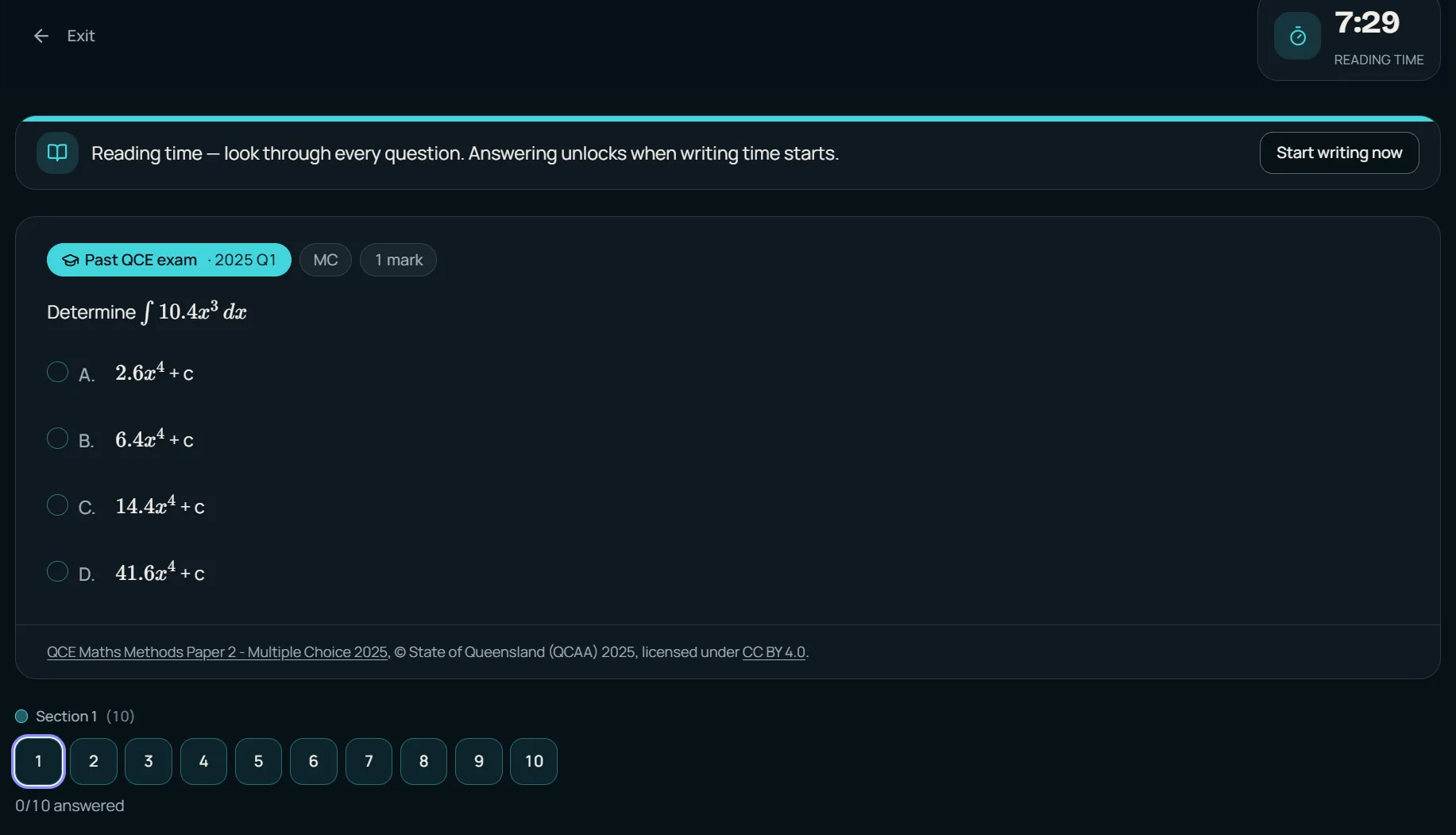The width and height of the screenshot is (1456, 835).
Task: Click the Past QCE exam 2025 Q1 badge
Action: [169, 260]
